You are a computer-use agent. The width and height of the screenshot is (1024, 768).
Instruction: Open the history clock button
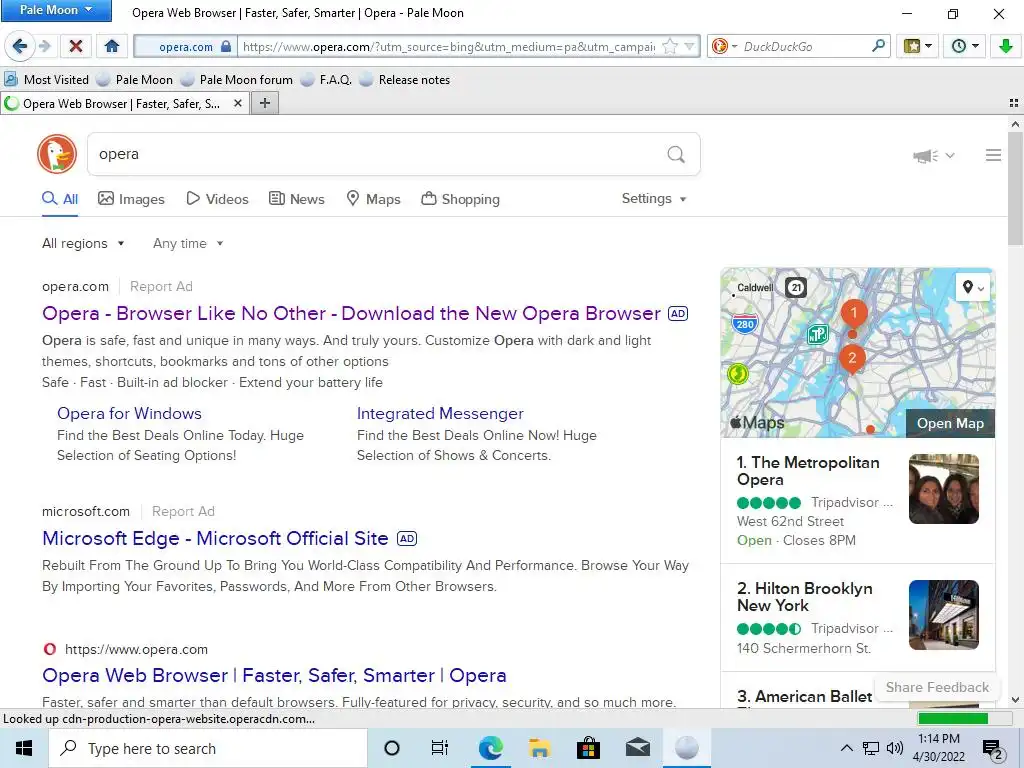coord(965,46)
